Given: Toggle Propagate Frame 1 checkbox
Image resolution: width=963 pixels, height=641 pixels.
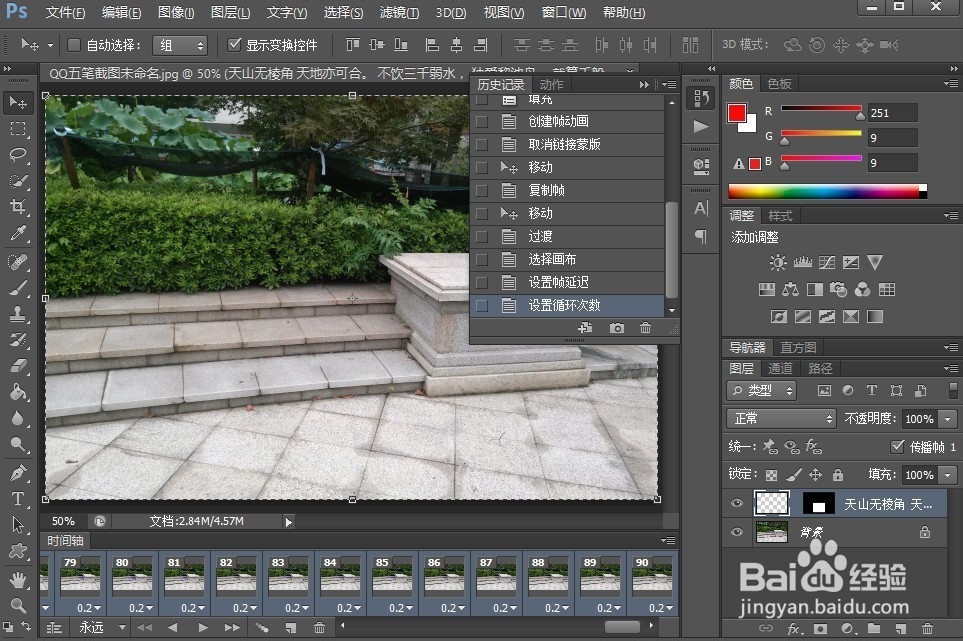Looking at the screenshot, I should [897, 446].
